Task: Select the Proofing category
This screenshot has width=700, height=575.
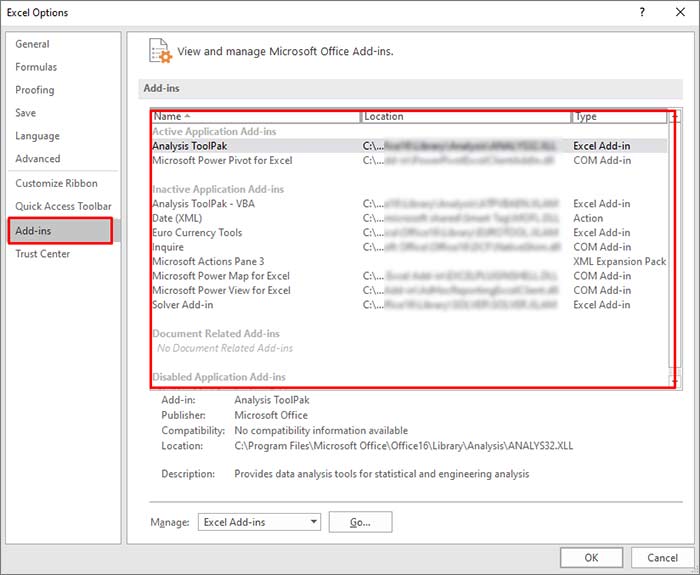Action: [35, 90]
